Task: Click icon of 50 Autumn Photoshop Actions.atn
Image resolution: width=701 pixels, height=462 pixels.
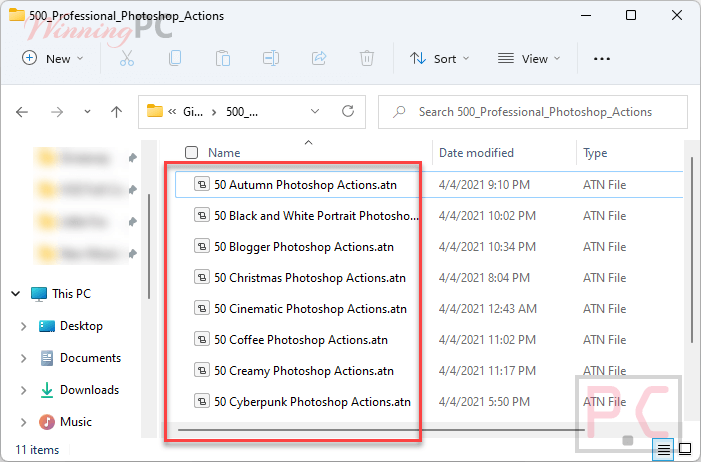Action: click(202, 184)
